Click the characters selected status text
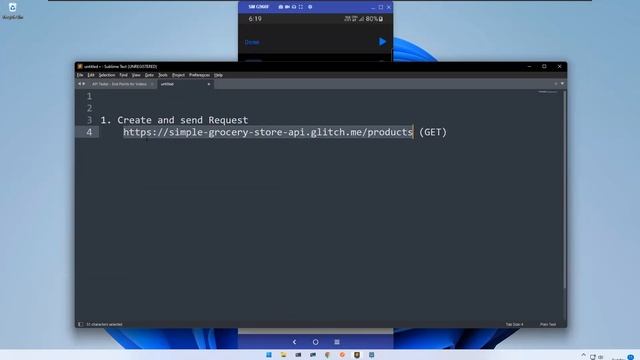Screen dimensions: 640x360 point(104,324)
